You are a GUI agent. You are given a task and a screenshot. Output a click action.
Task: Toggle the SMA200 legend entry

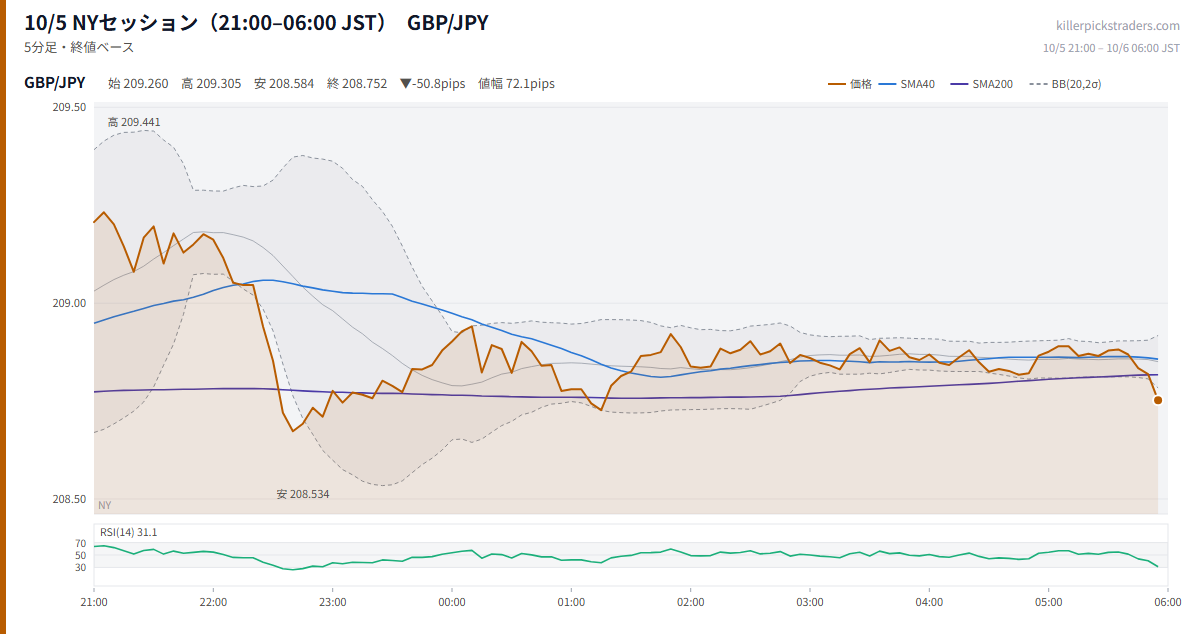[981, 84]
